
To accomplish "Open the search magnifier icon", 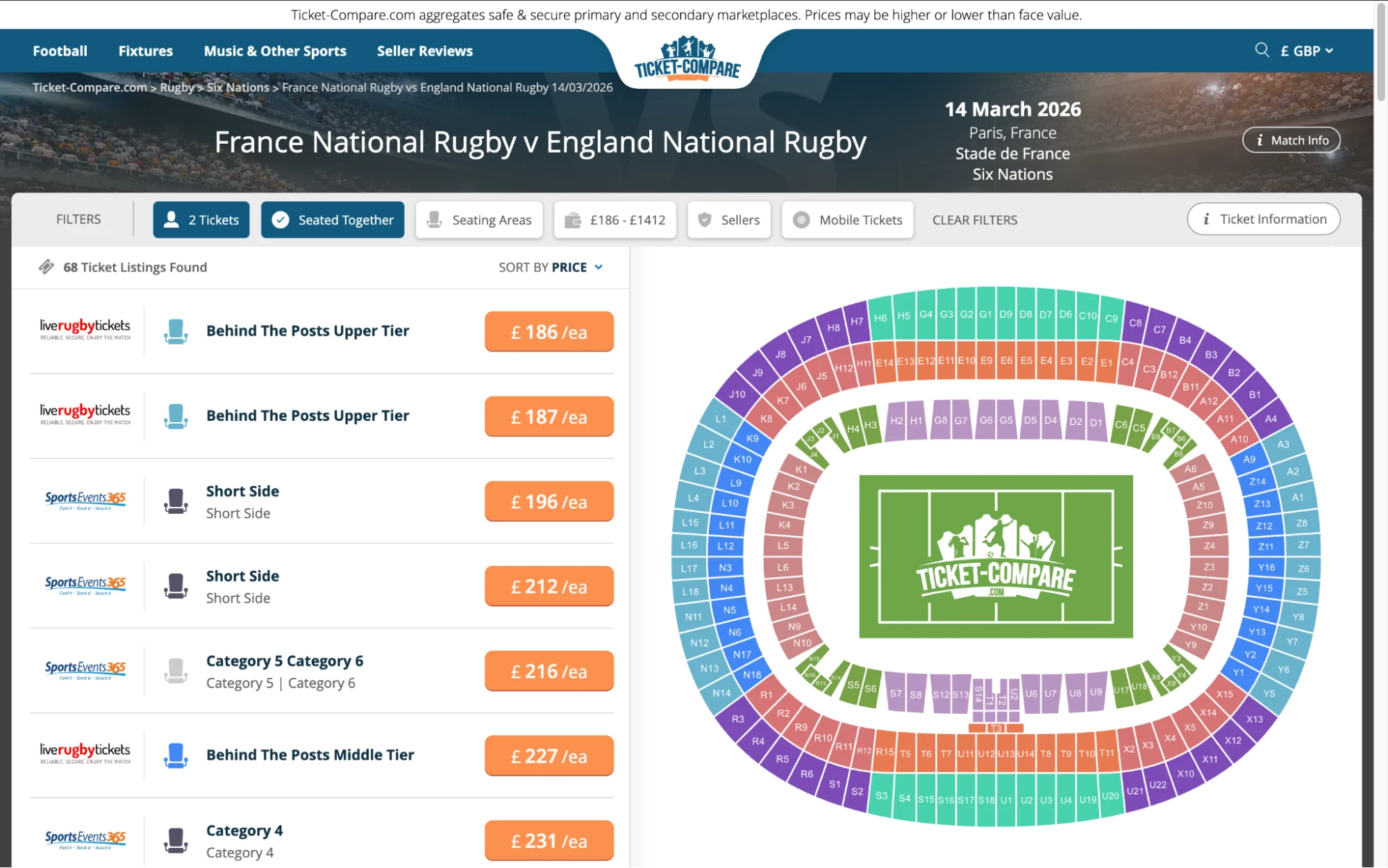I will [1261, 50].
